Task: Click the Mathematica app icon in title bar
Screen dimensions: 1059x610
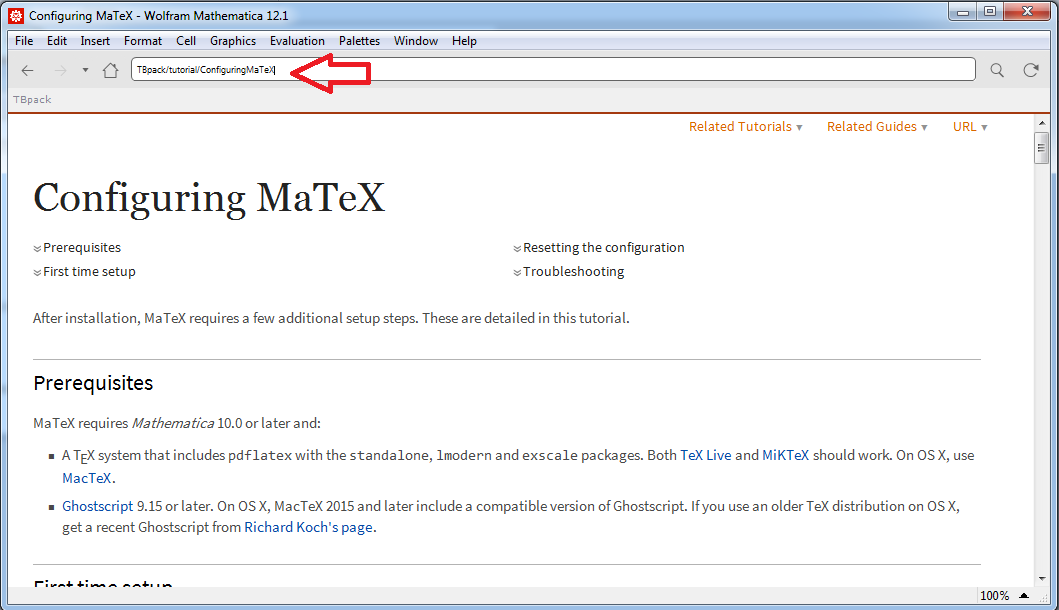Action: (x=16, y=16)
